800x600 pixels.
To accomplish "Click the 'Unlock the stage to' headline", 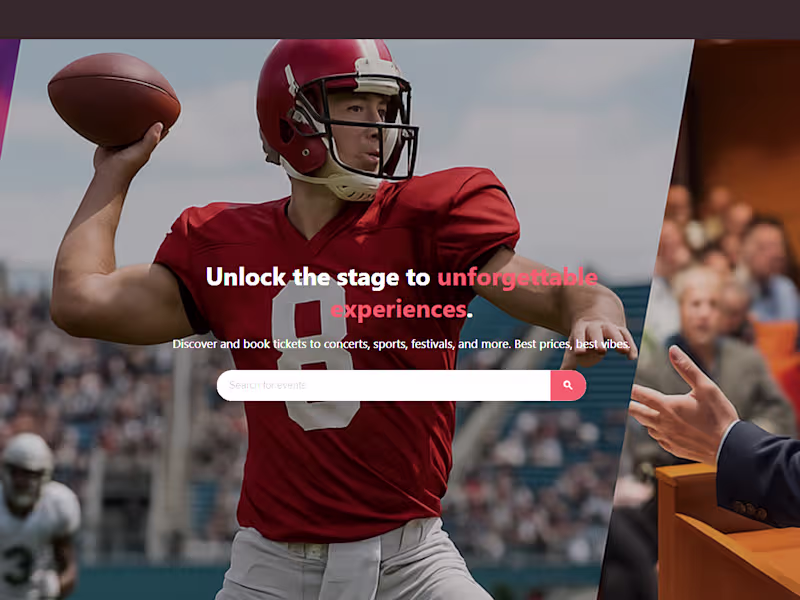I will (318, 277).
